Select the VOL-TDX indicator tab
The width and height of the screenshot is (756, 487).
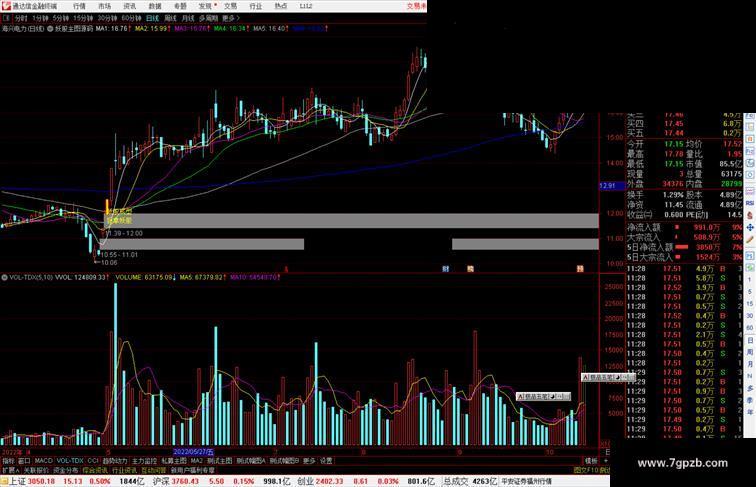coord(70,461)
